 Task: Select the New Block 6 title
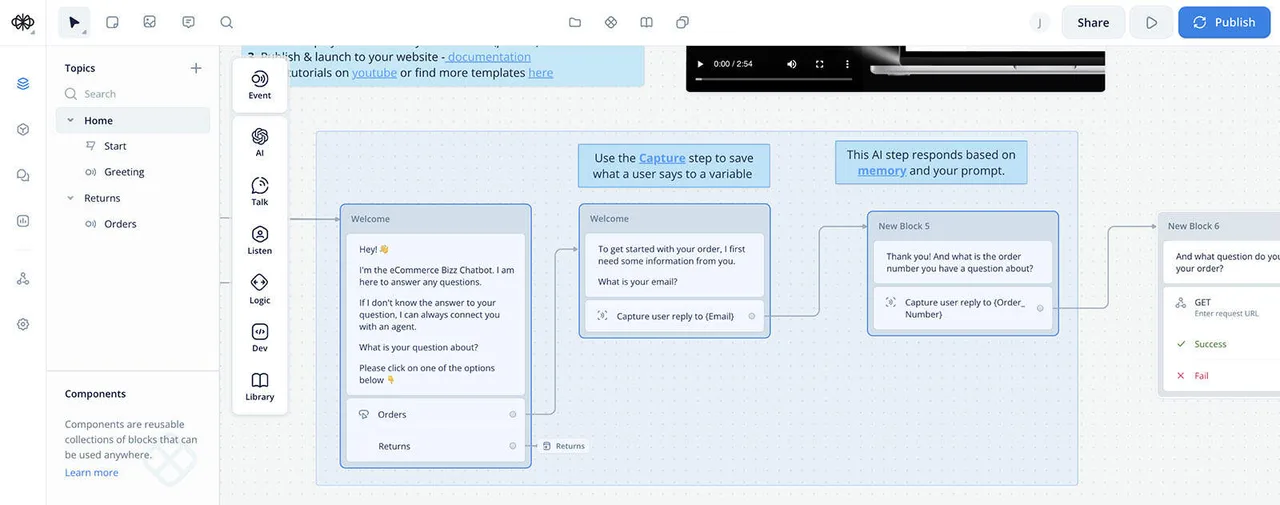(x=1193, y=226)
